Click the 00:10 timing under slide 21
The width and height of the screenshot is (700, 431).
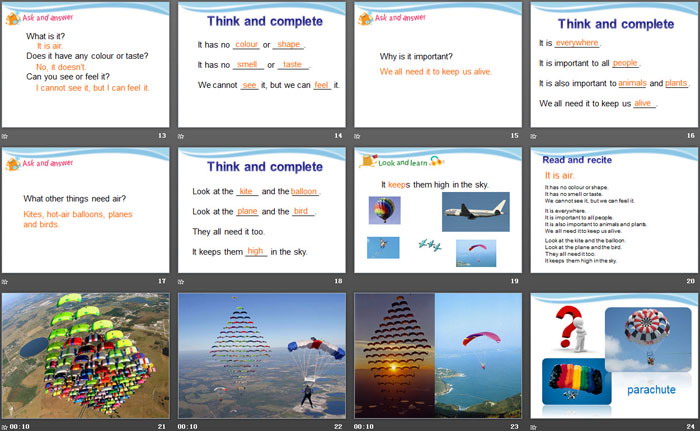click(20, 427)
